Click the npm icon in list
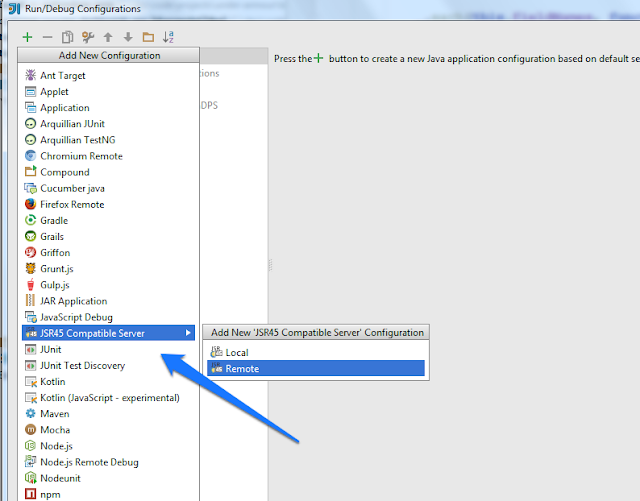This screenshot has height=501, width=640. tap(31, 494)
